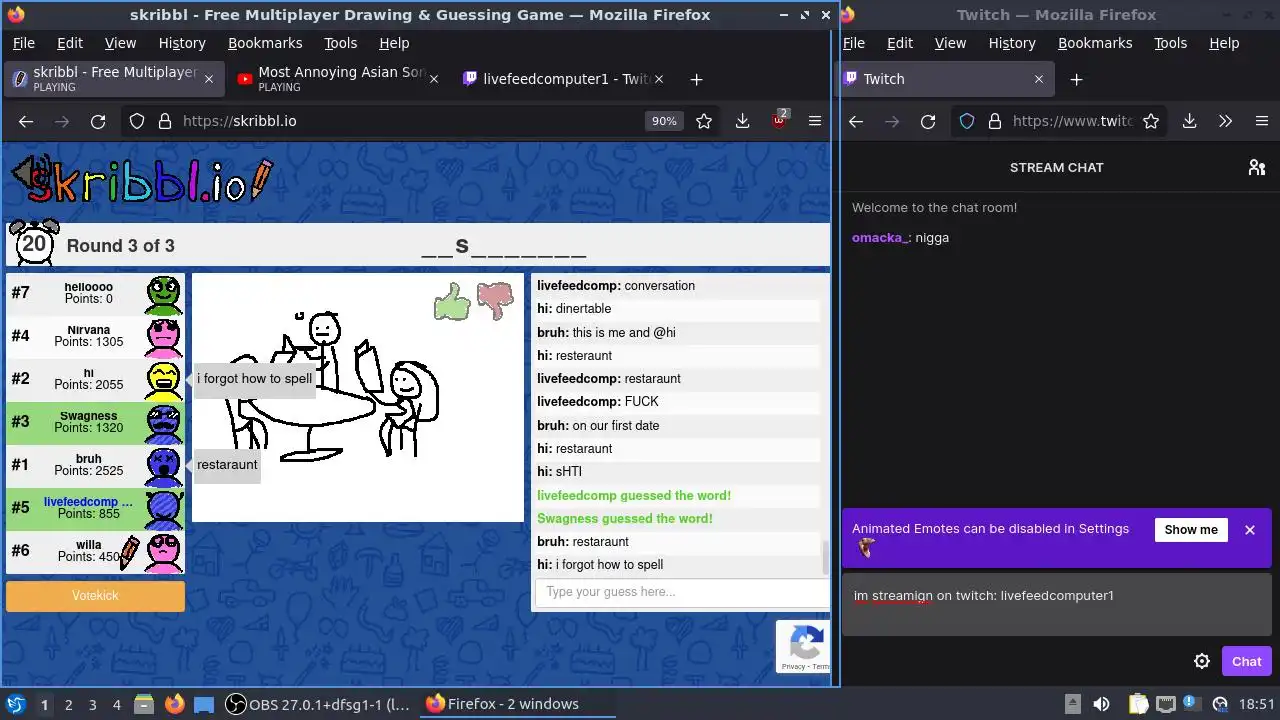Click the thumbs down dislike icon on the drawing
This screenshot has height=720, width=1280.
(495, 300)
